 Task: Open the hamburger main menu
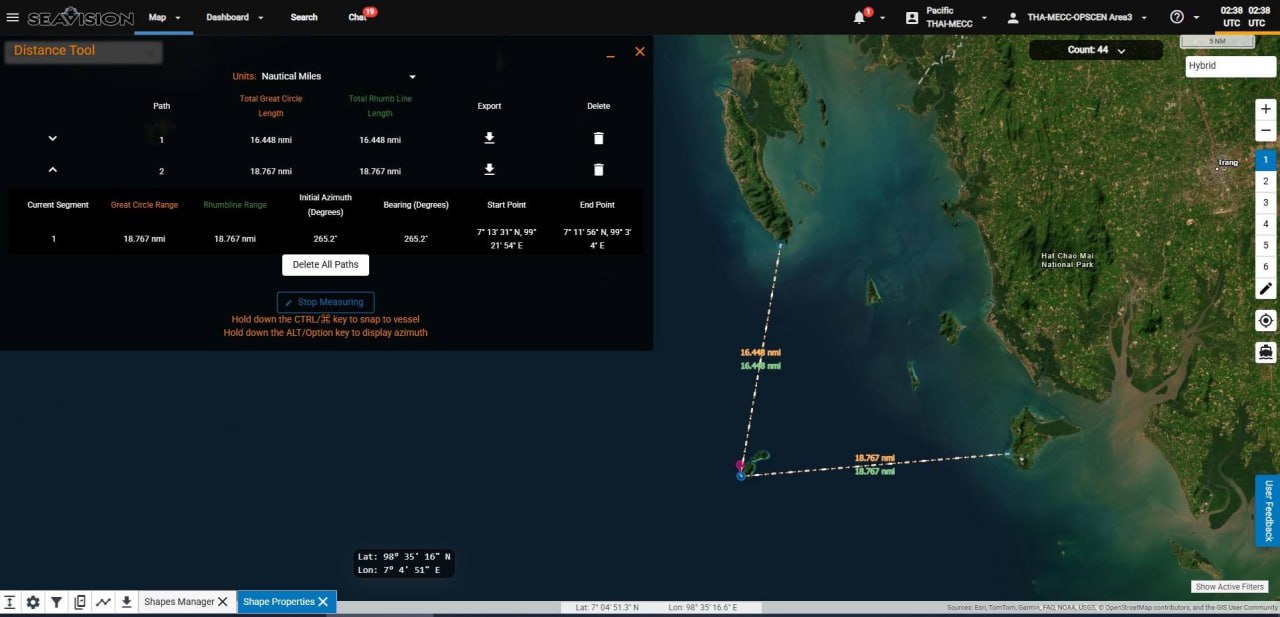(13, 17)
